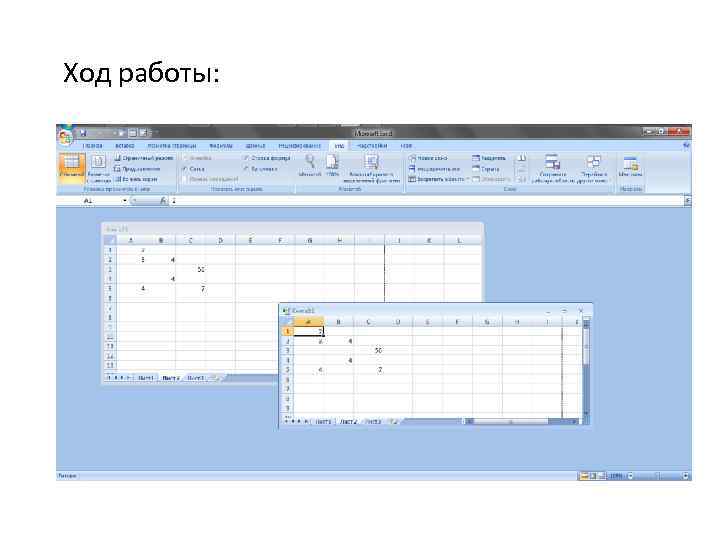Select column E header in back window
The height and width of the screenshot is (540, 720).
coord(250,240)
